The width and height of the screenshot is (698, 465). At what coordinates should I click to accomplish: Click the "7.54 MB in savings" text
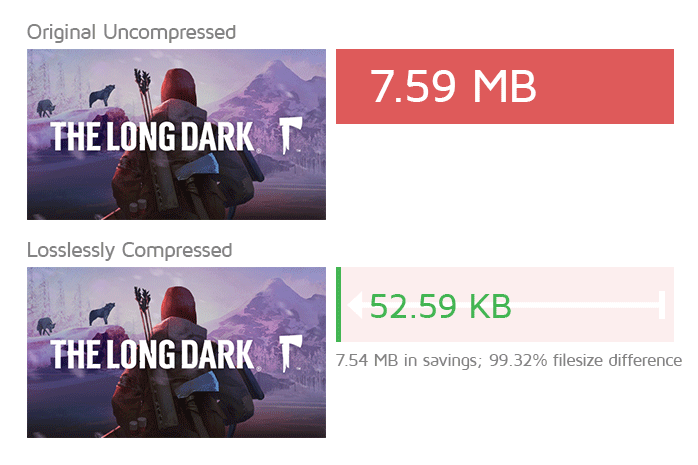[x=409, y=360]
